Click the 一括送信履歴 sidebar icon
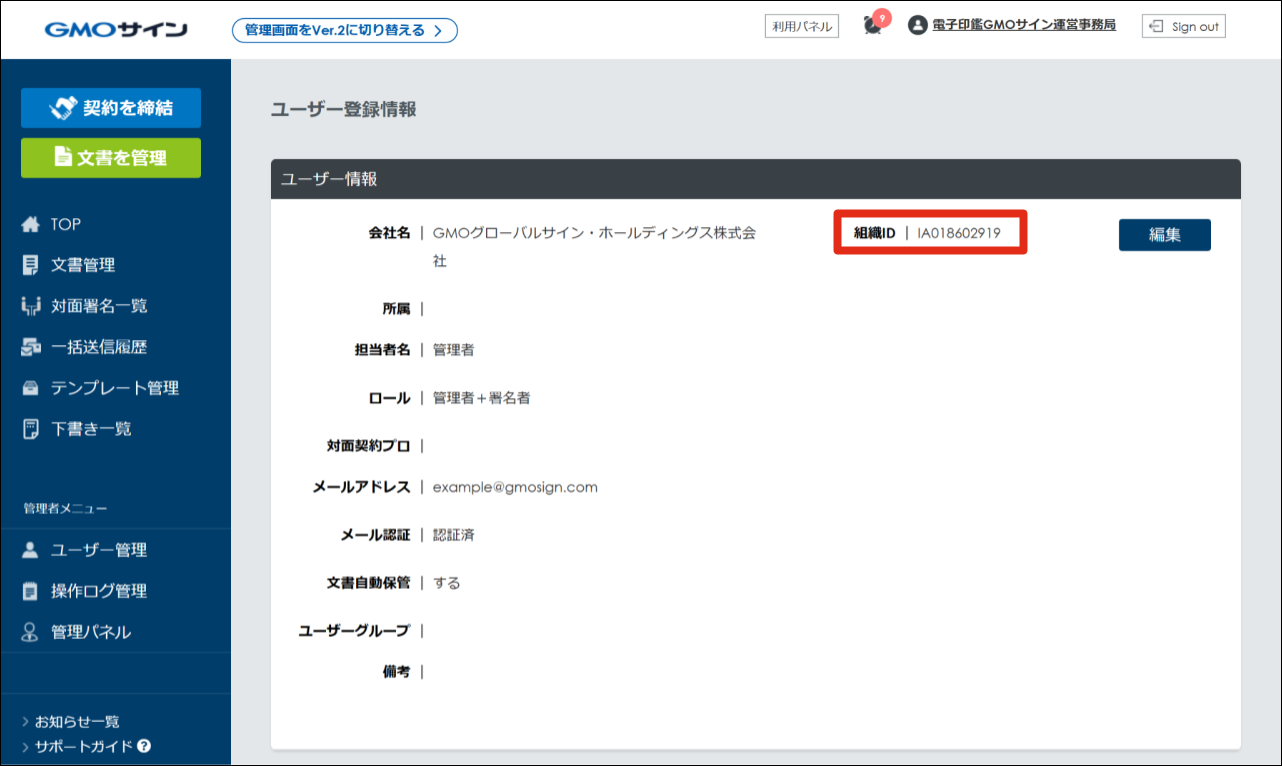 click(x=30, y=347)
